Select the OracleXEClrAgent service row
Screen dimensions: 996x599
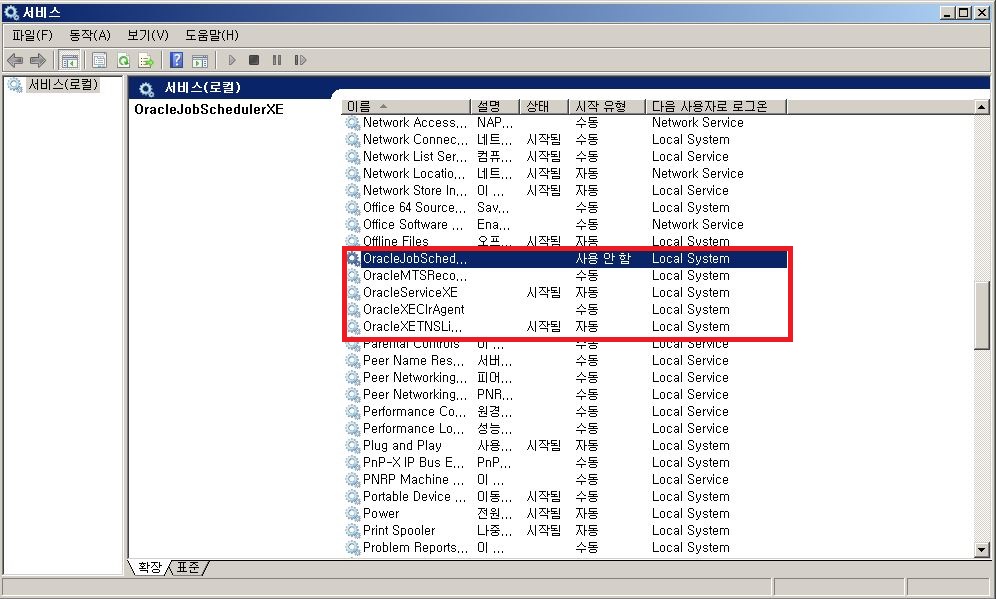point(565,309)
